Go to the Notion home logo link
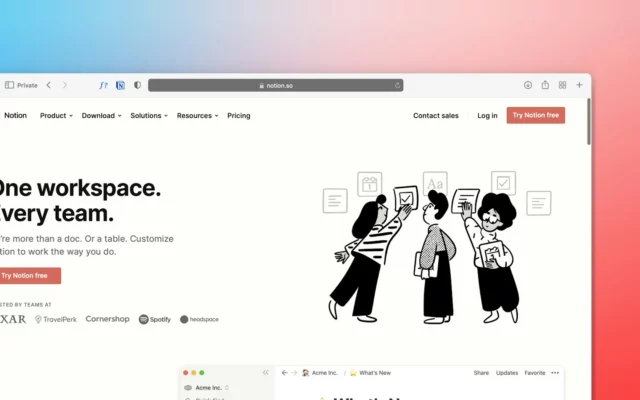This screenshot has height=400, width=640. pos(15,116)
